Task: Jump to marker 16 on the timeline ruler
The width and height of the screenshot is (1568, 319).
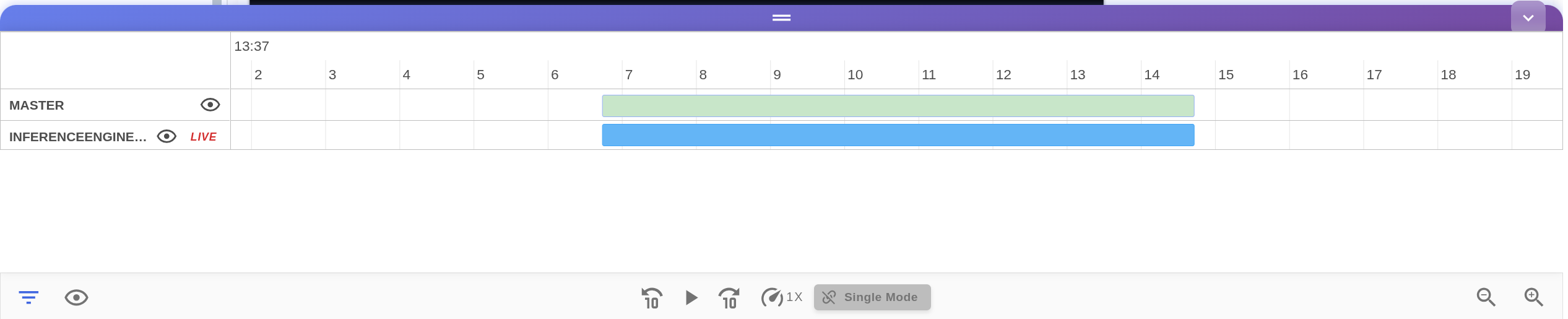Action: click(1300, 75)
